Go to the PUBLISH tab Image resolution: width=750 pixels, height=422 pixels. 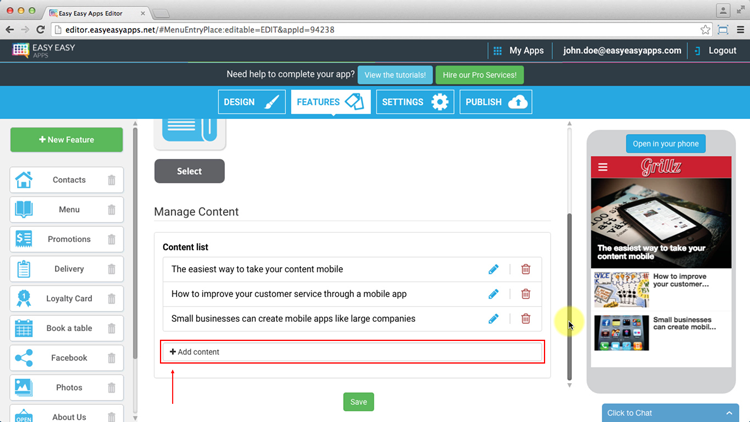click(495, 102)
